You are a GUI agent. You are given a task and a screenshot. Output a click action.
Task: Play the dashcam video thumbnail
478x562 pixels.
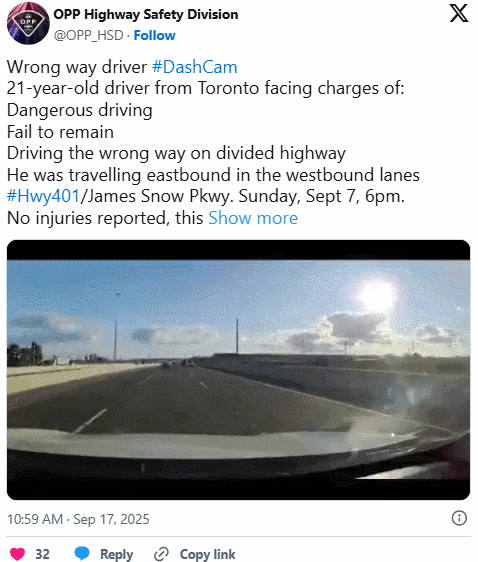click(238, 370)
